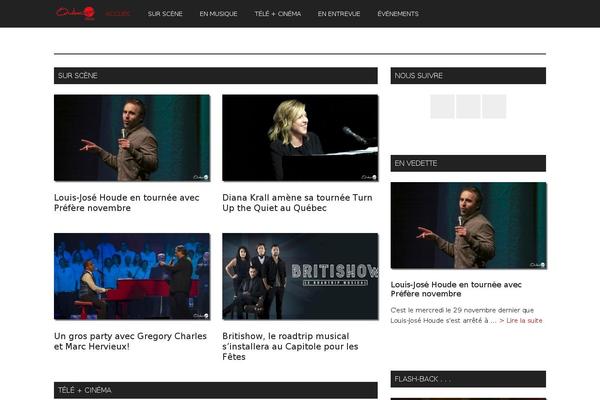Click the 'Lire la suite' link
The image size is (600, 400).
tap(521, 320)
